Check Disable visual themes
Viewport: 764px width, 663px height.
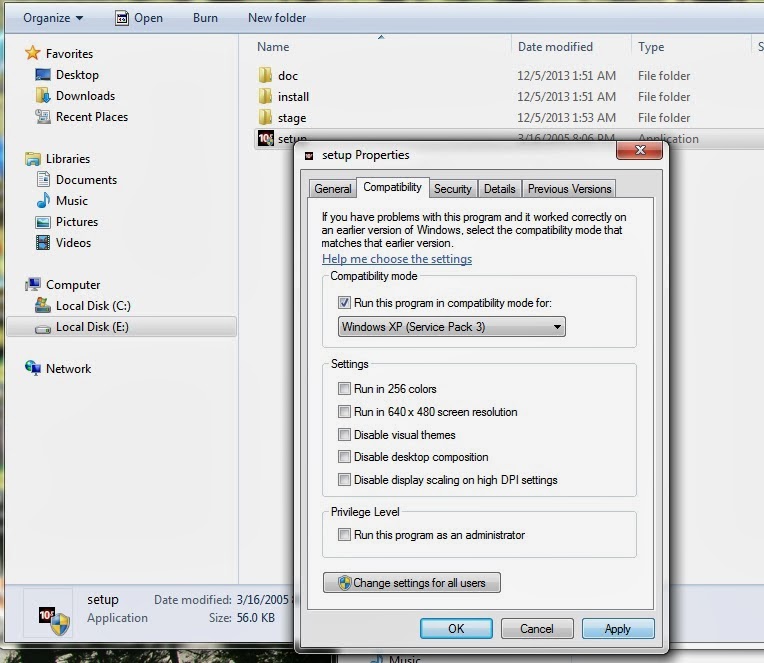click(x=344, y=434)
